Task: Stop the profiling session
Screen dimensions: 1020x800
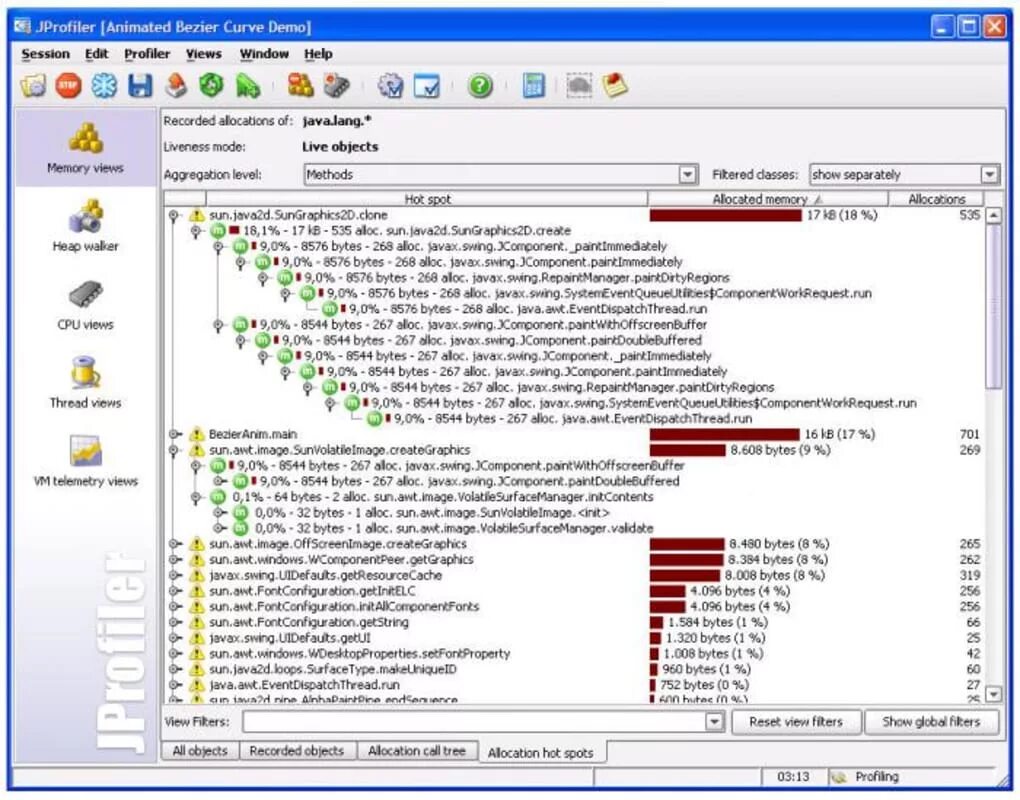Action: 67,86
